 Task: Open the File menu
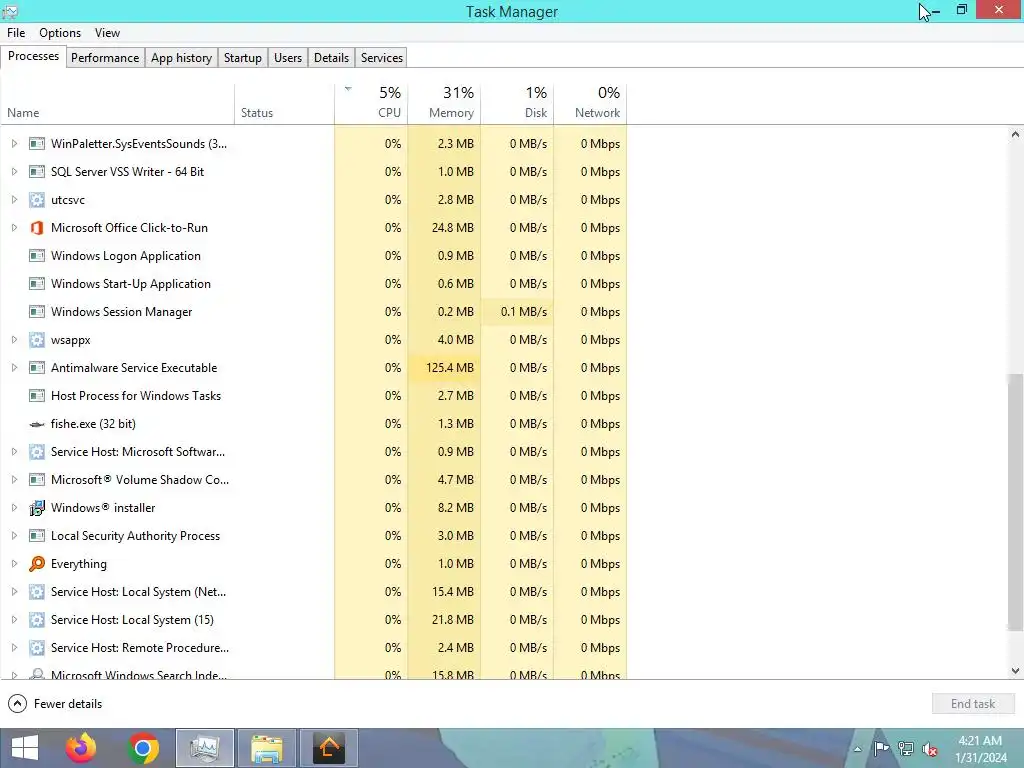(16, 33)
